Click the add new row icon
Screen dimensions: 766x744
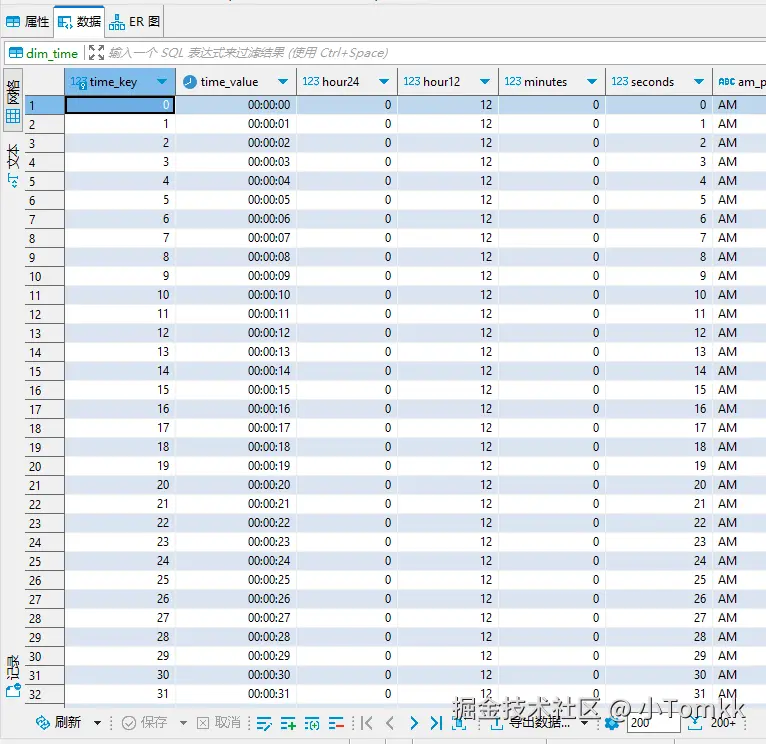pos(288,723)
